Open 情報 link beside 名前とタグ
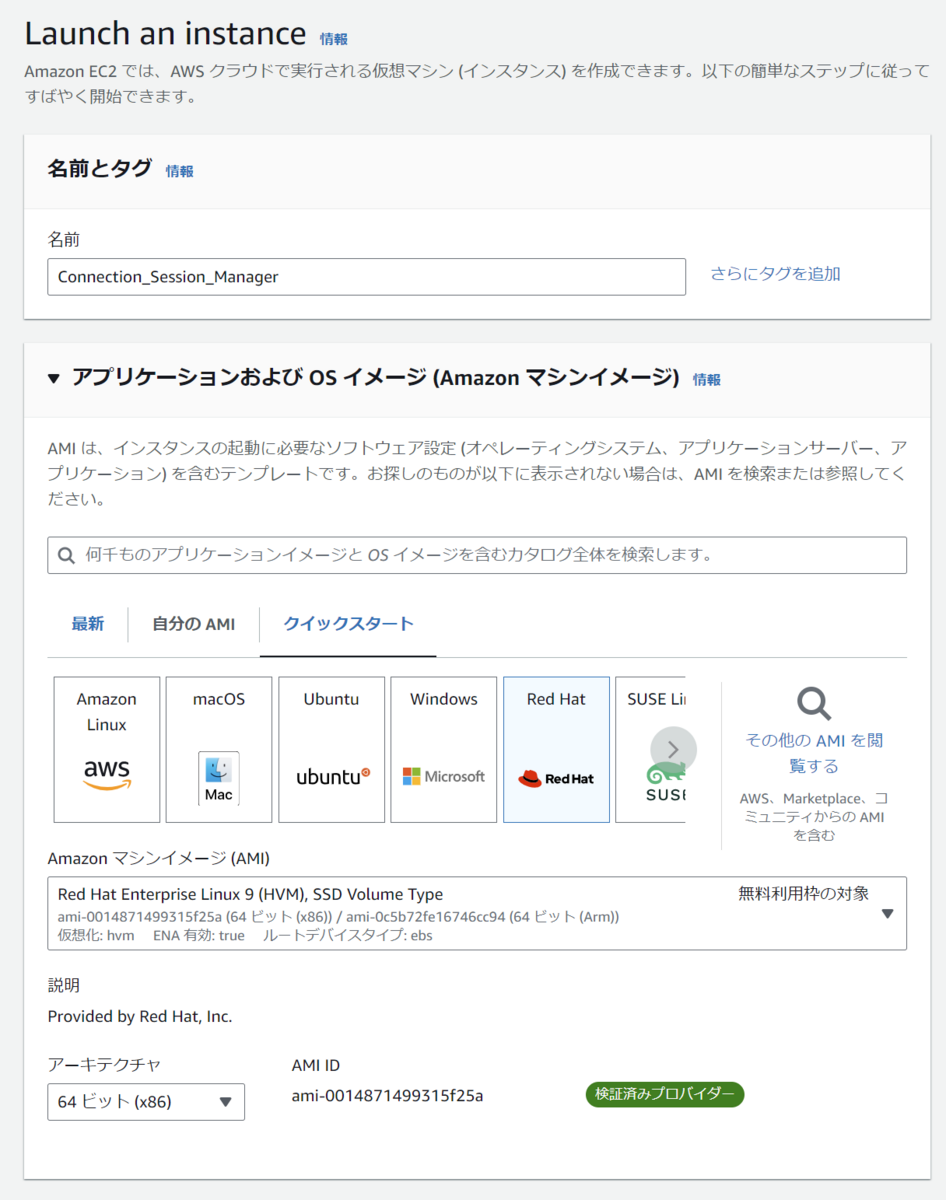 tap(180, 171)
